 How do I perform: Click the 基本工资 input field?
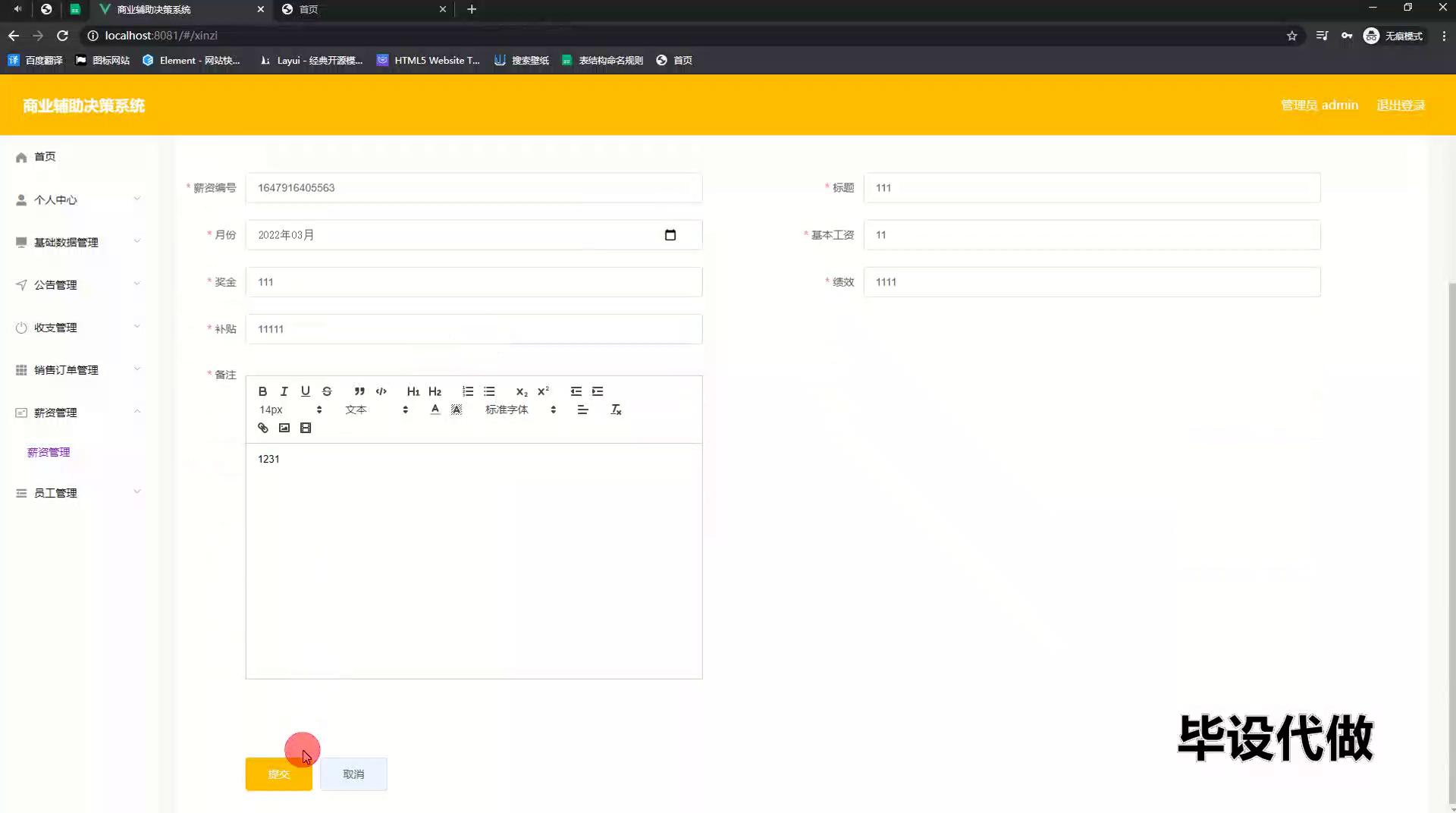tap(1091, 235)
